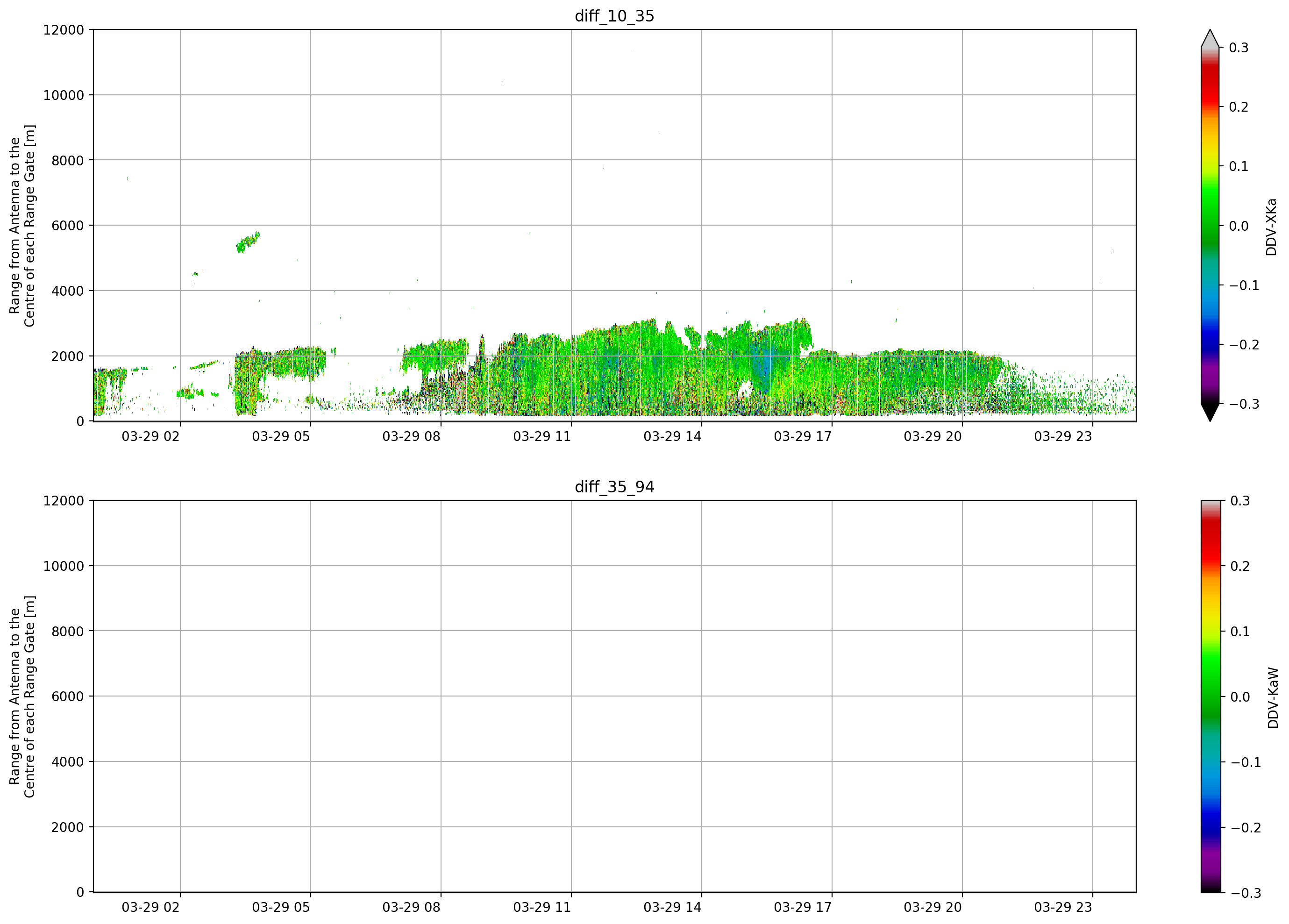Click the 03-29 20 tick label in bottom plot
1289x924 pixels.
[933, 908]
